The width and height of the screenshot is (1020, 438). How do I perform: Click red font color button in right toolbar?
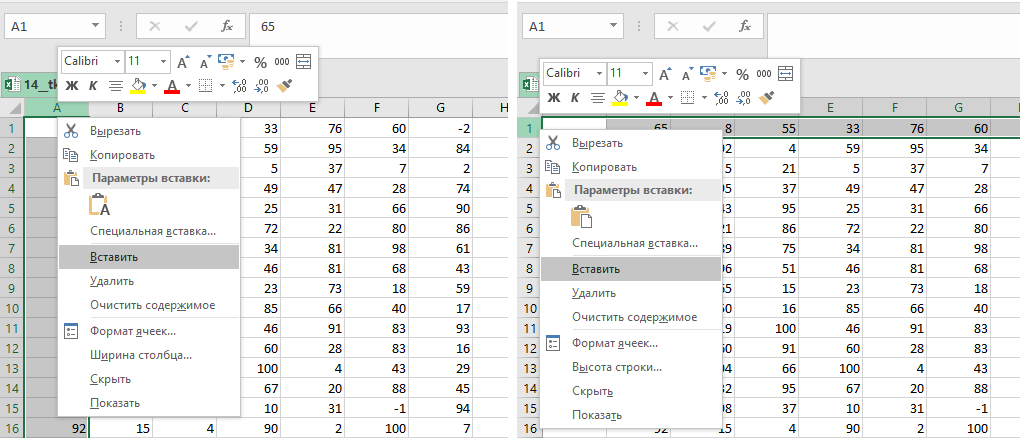pos(654,98)
